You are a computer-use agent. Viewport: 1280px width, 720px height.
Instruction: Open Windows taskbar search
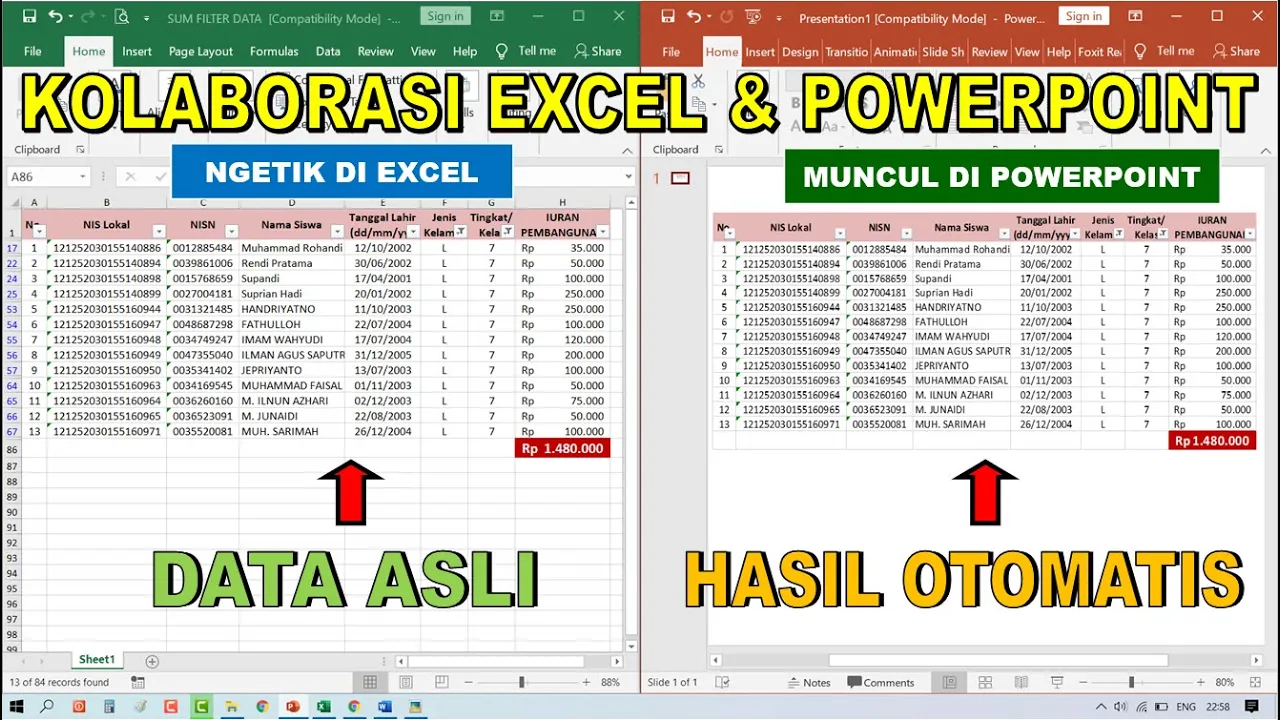[47, 706]
